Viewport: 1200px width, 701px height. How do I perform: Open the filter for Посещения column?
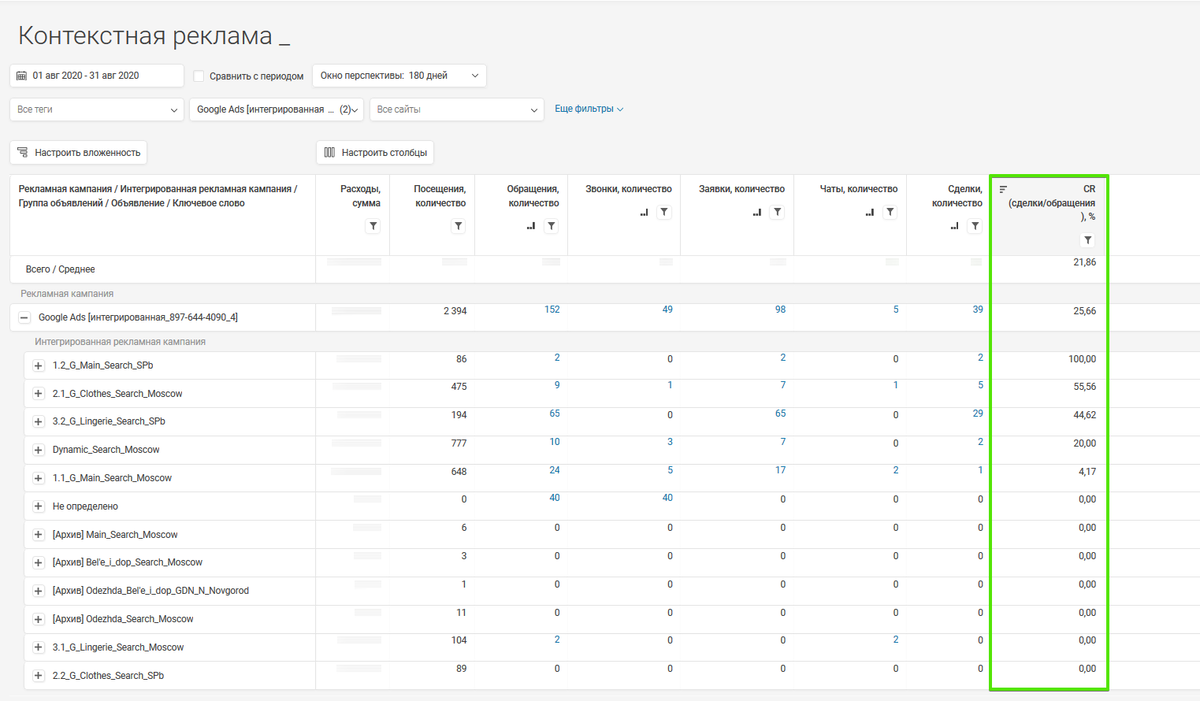tap(458, 227)
